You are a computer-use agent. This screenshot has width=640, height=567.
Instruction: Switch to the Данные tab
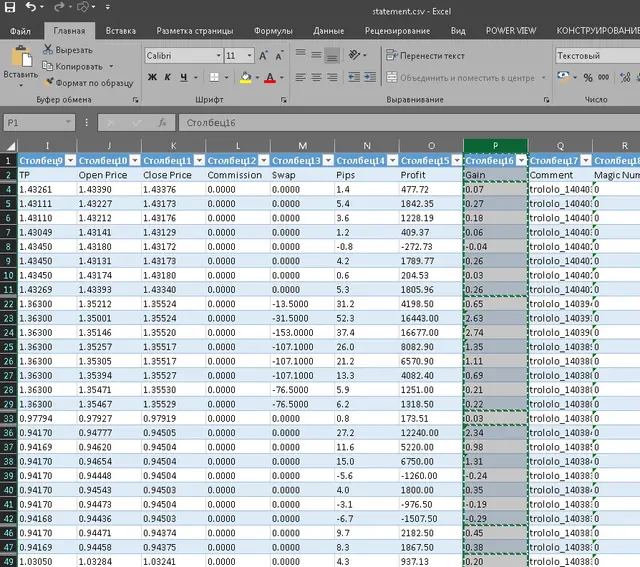point(329,31)
